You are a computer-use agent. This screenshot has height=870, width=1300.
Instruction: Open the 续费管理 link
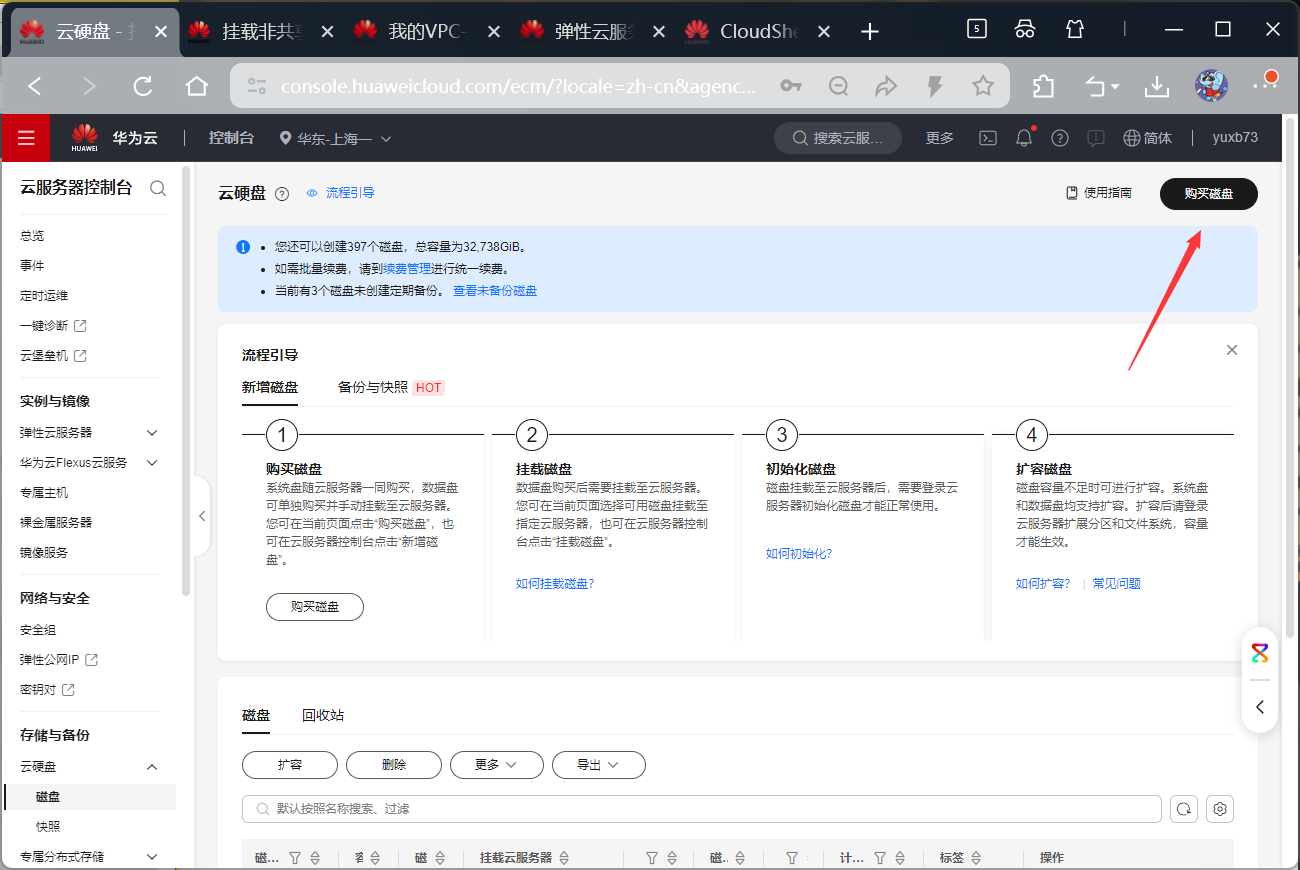click(407, 269)
